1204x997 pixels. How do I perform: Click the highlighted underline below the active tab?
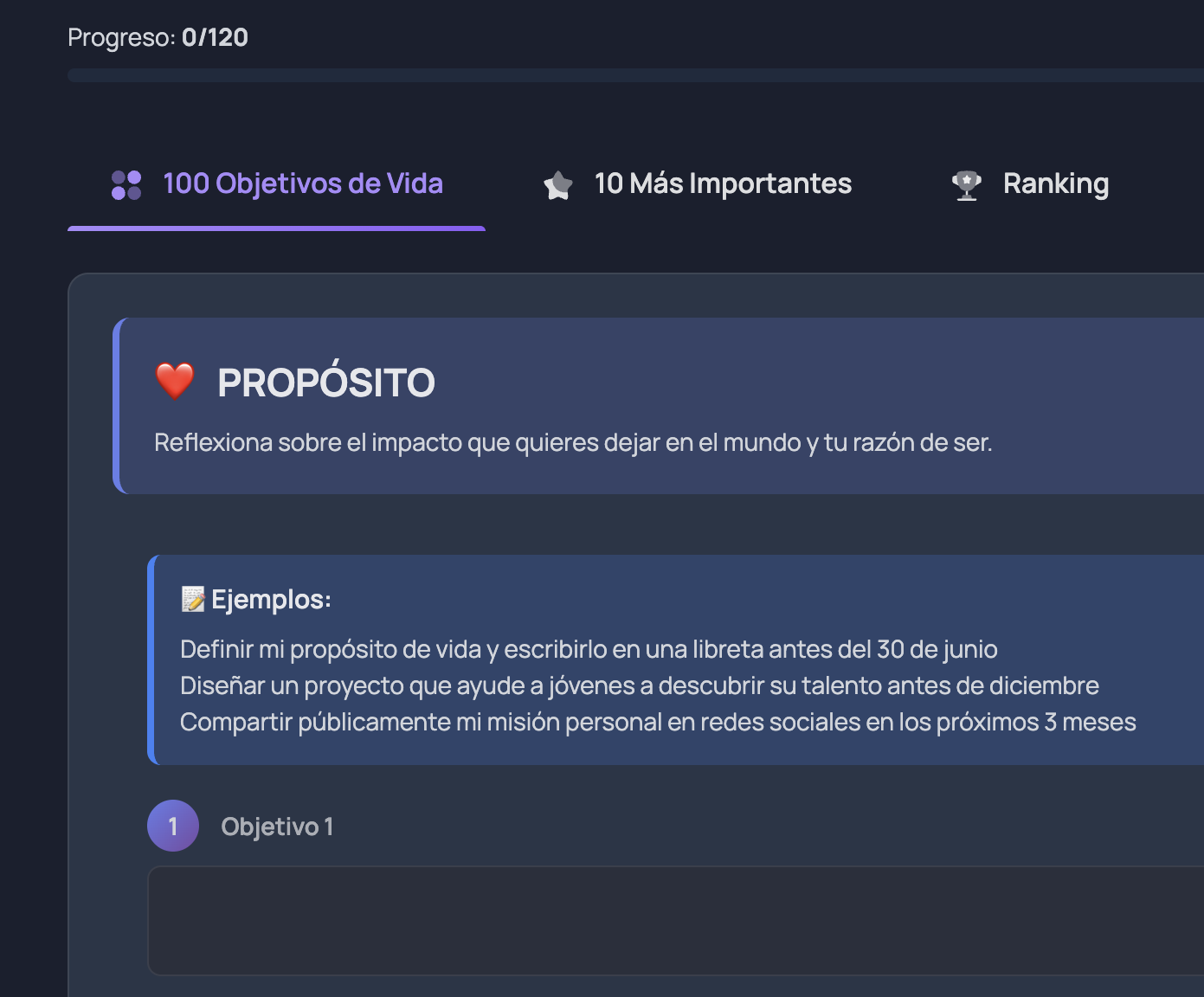click(277, 228)
